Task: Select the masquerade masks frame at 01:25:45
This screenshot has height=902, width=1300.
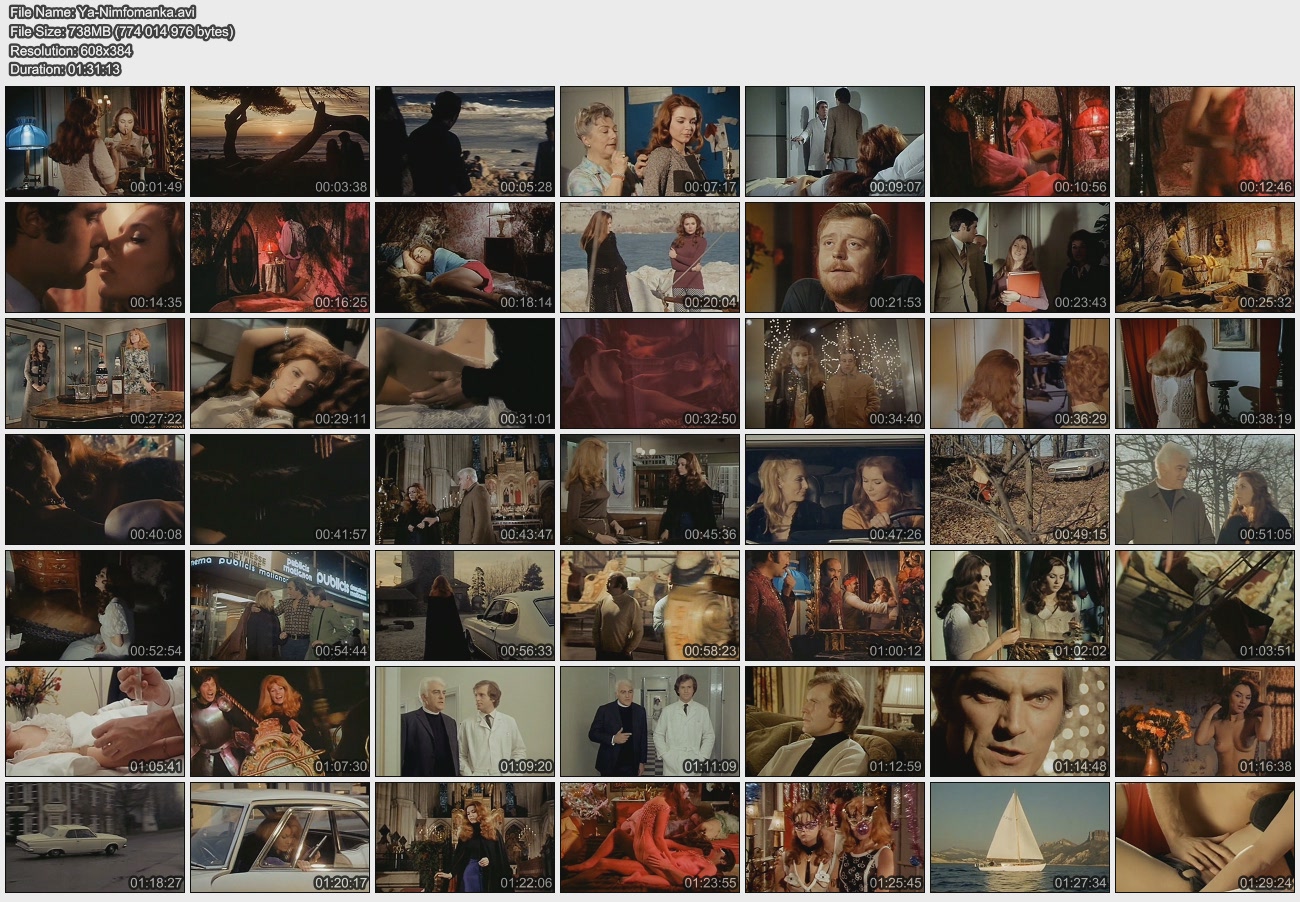Action: 835,837
